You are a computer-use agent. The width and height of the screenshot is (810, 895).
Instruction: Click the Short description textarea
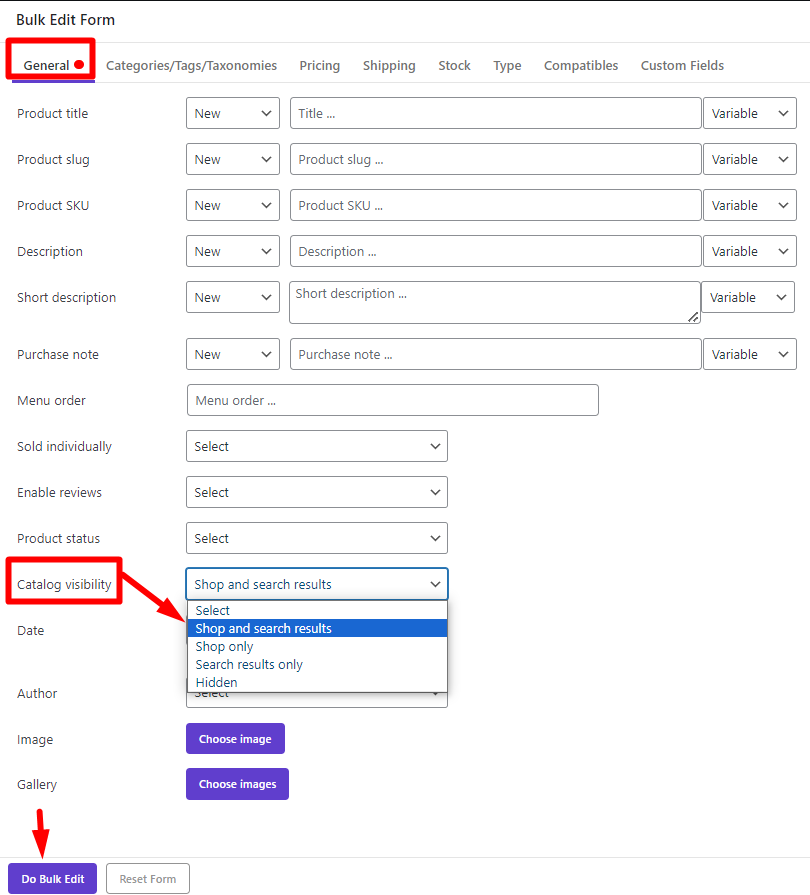[495, 302]
